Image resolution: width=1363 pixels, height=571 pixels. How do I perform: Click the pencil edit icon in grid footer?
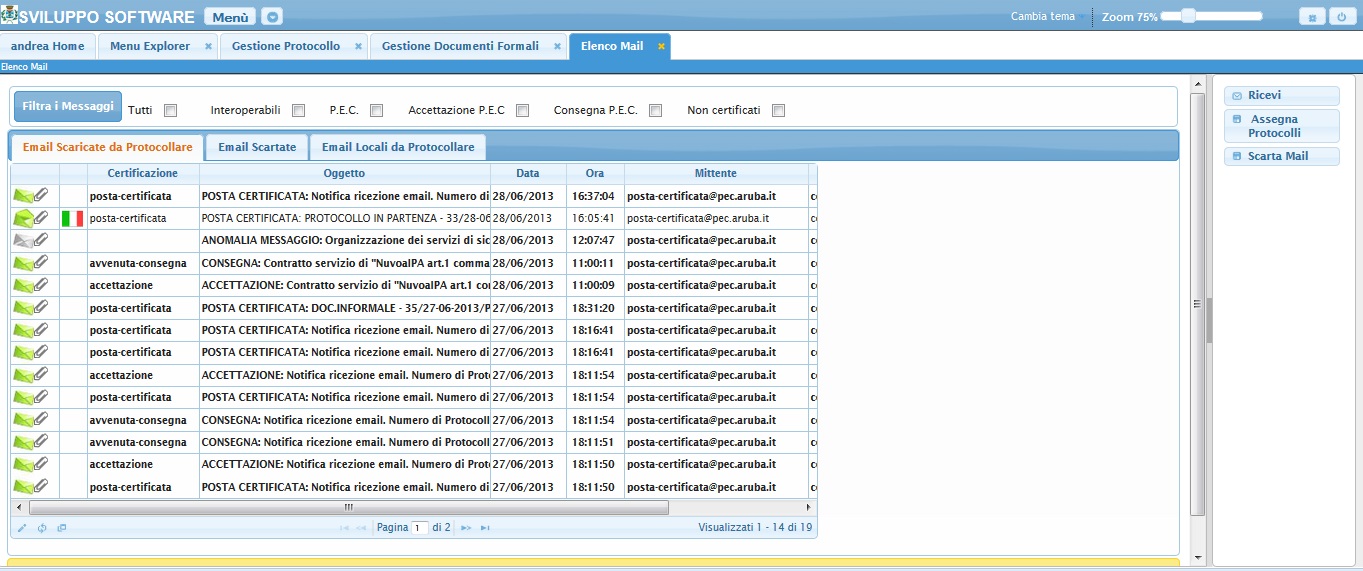pos(23,528)
